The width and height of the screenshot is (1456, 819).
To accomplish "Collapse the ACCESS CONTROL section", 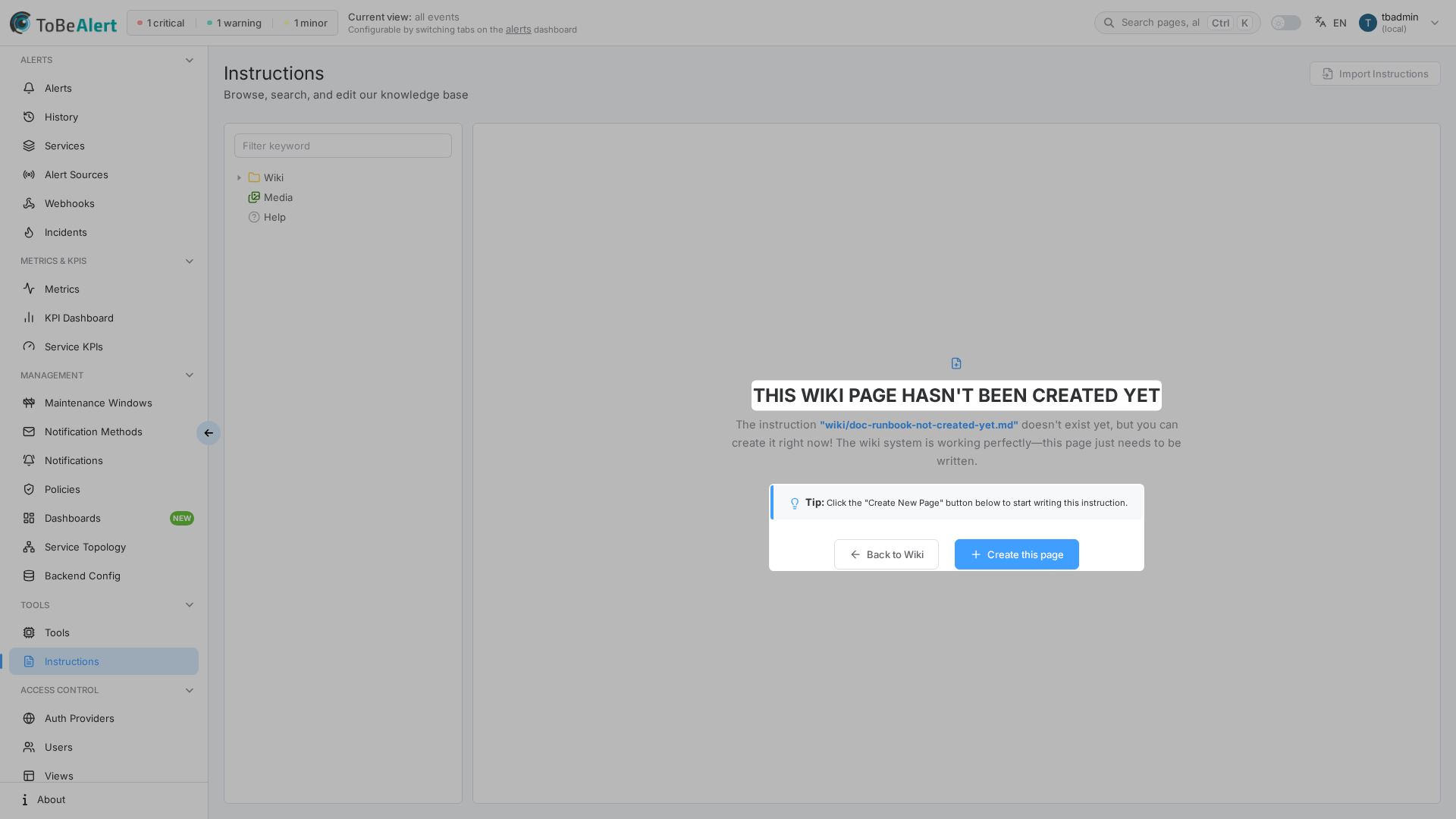I will (x=190, y=690).
